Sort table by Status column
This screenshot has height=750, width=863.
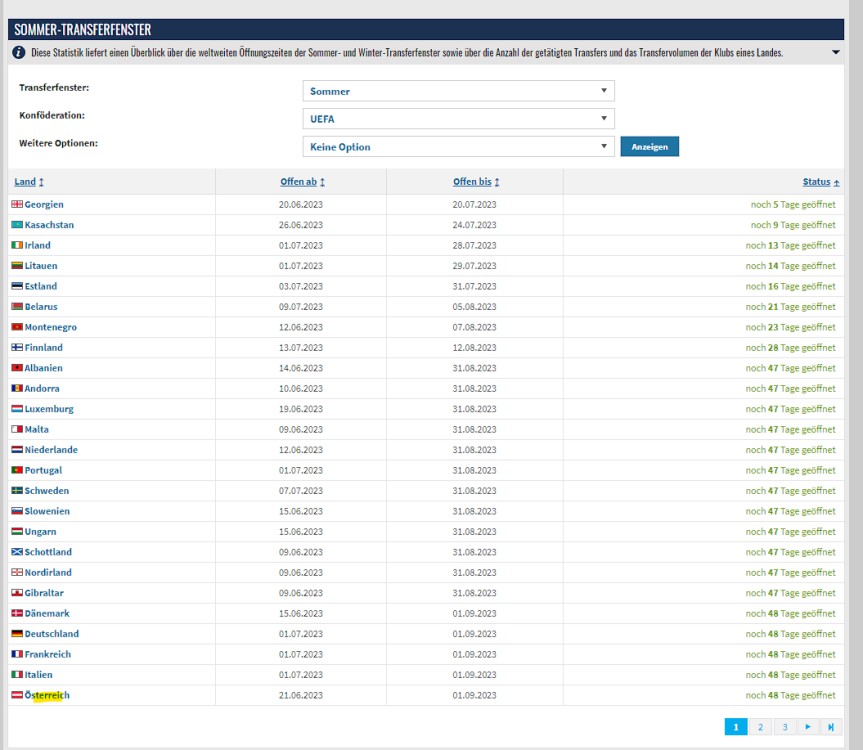click(x=820, y=182)
